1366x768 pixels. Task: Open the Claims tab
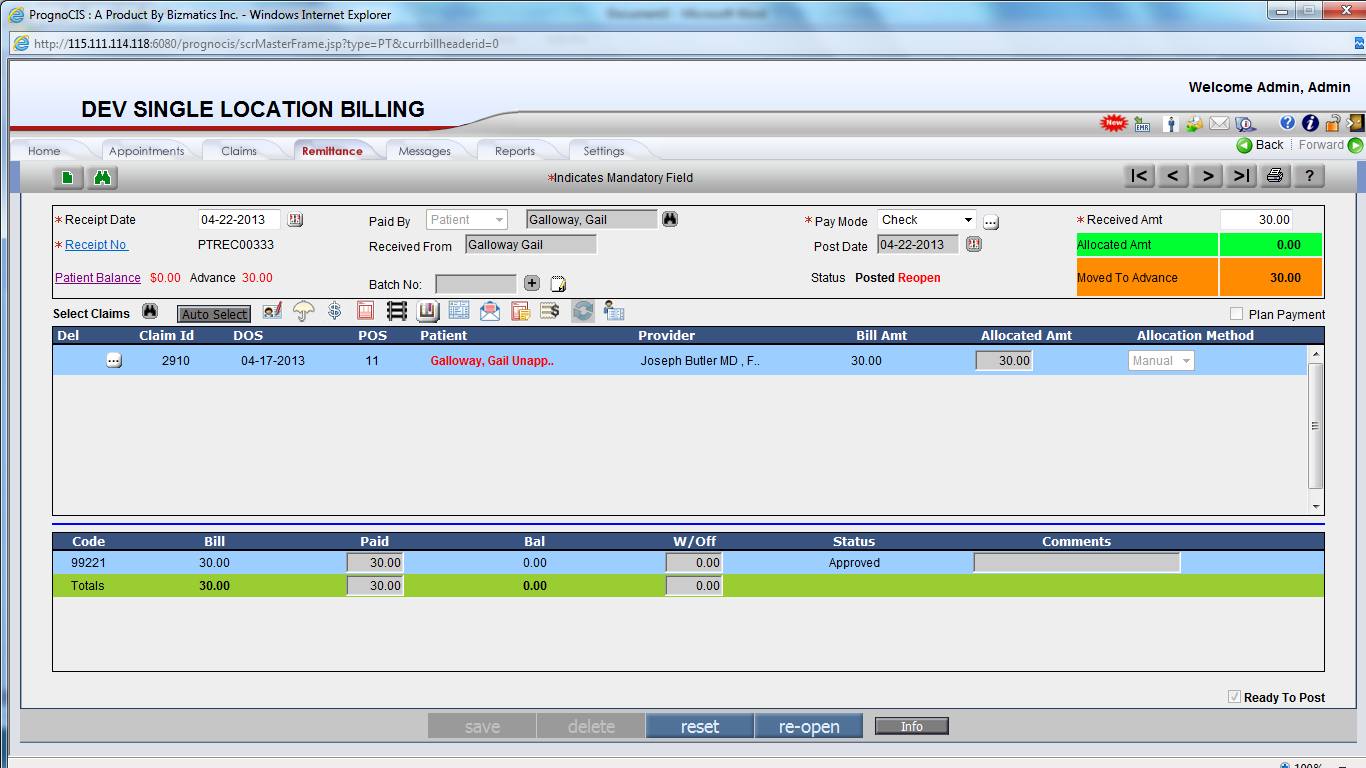point(239,151)
